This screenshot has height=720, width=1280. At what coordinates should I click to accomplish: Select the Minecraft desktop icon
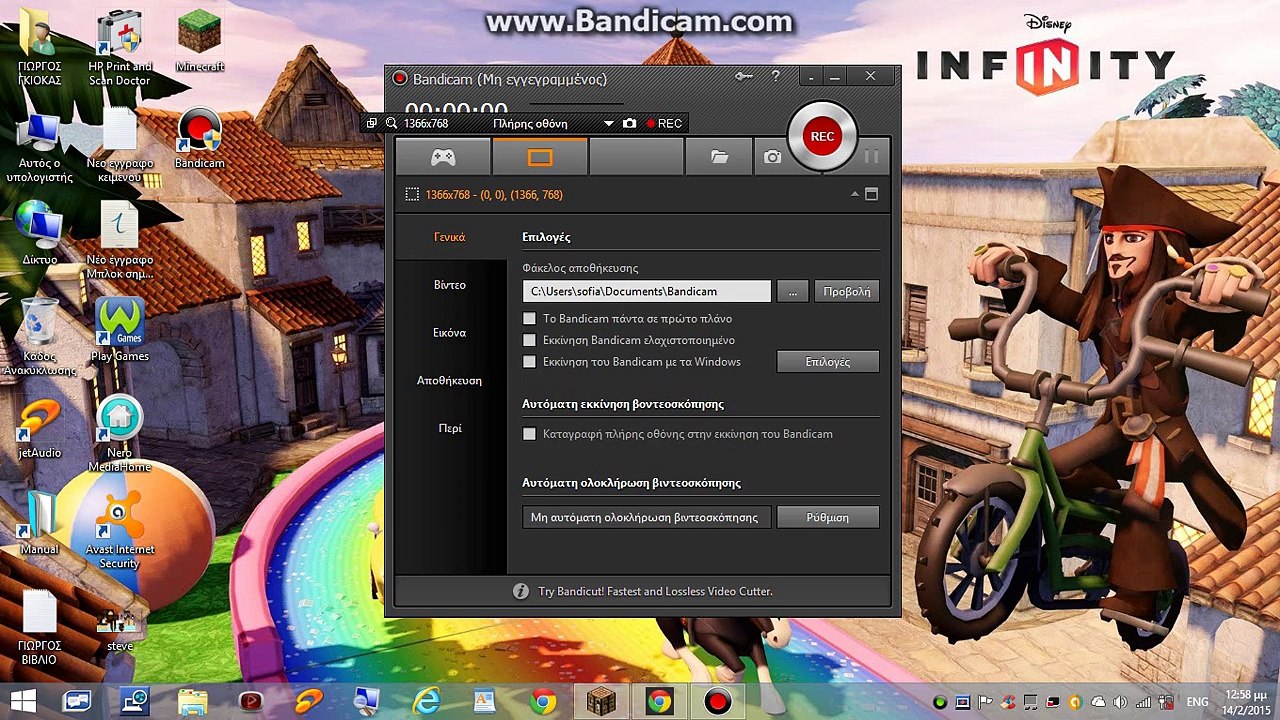(200, 42)
